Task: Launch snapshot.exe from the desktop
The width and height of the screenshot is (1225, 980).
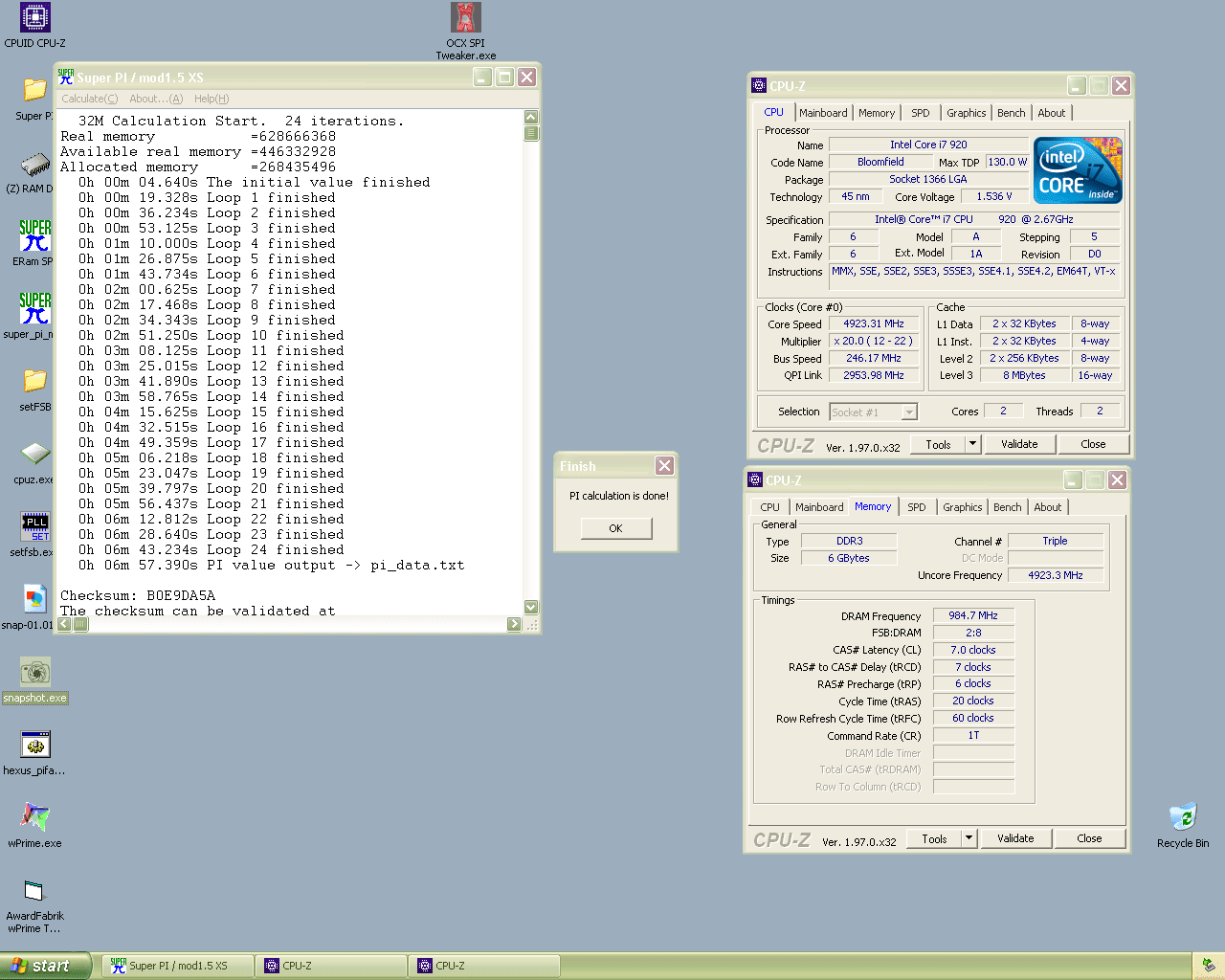Action: 34,673
